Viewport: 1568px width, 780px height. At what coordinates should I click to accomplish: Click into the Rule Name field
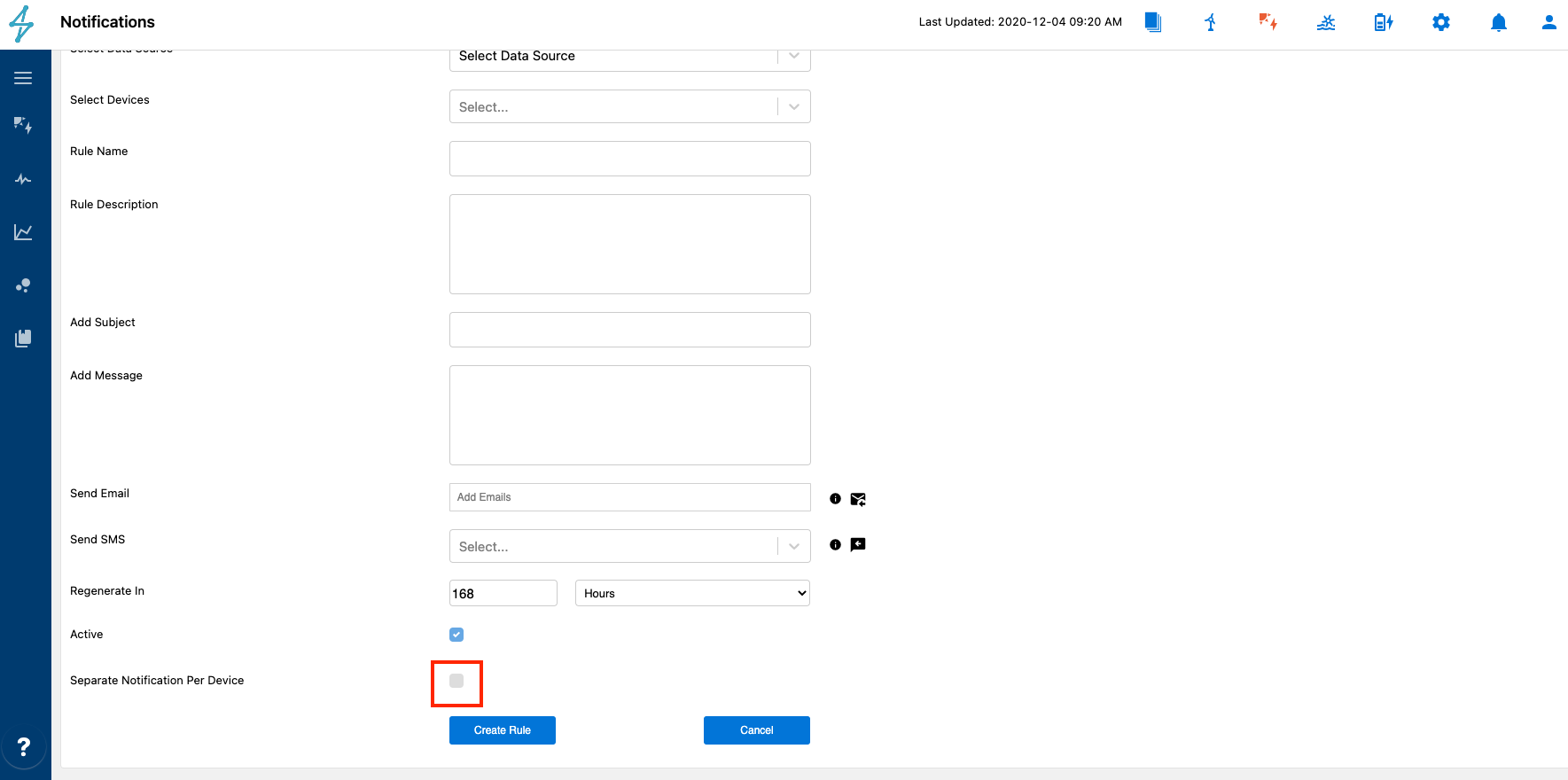(x=629, y=159)
